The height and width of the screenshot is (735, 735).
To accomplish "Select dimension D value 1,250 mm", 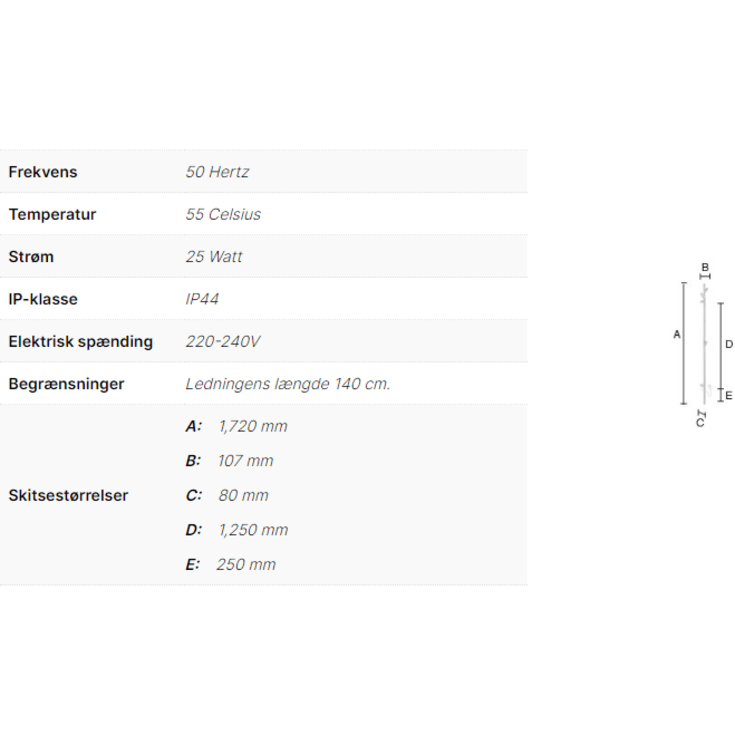I will tap(253, 530).
